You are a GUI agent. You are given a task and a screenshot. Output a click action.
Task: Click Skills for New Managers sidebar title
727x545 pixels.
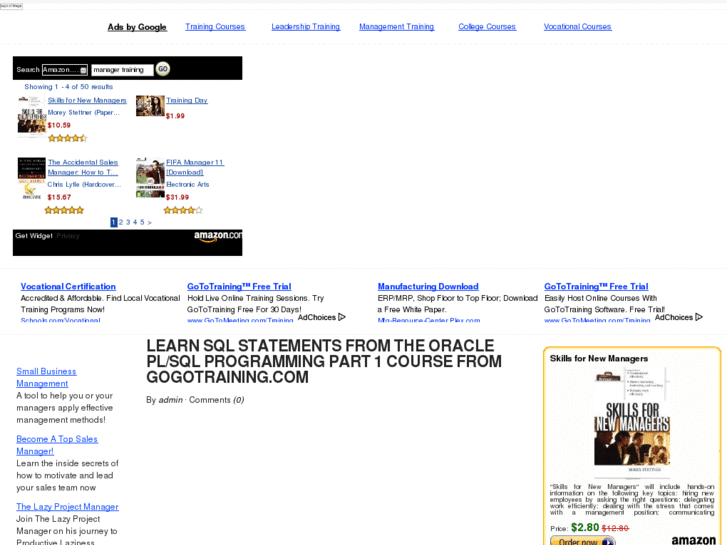(x=599, y=359)
